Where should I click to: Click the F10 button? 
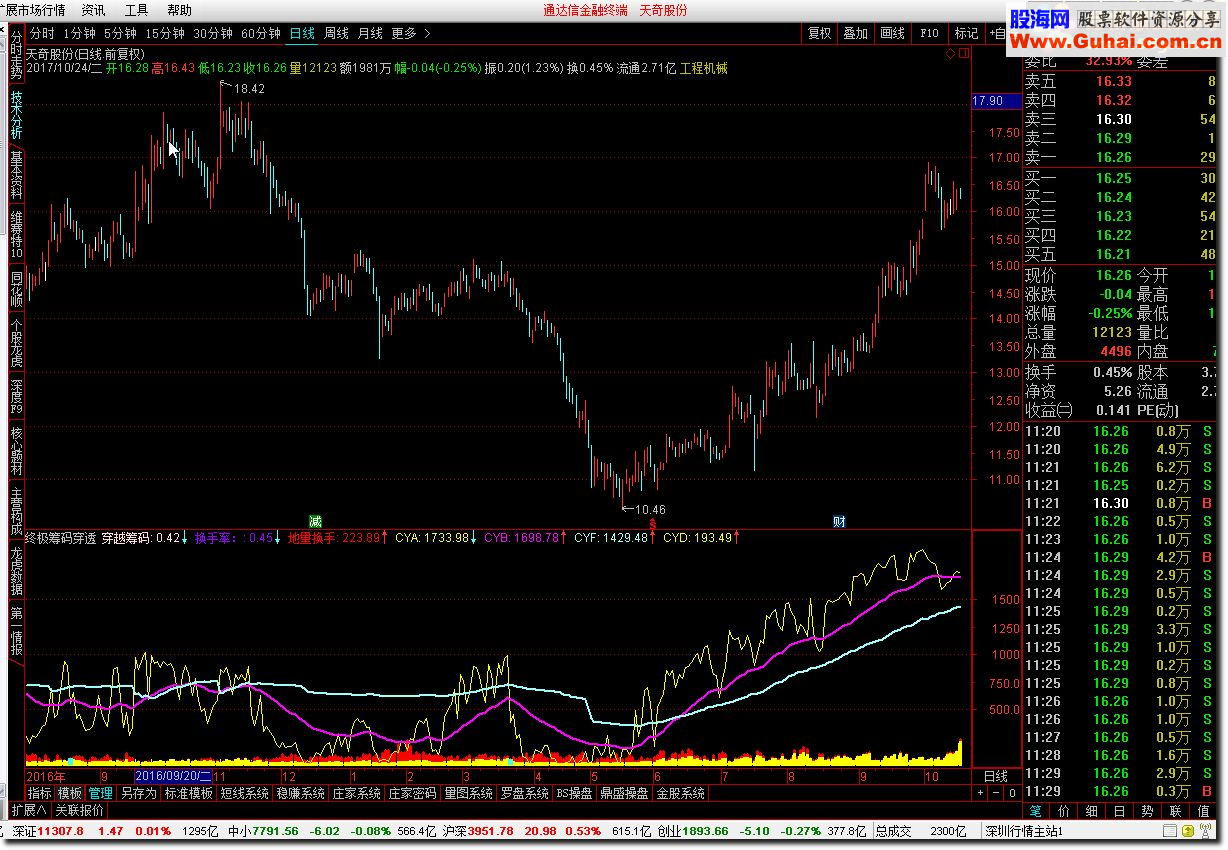929,33
